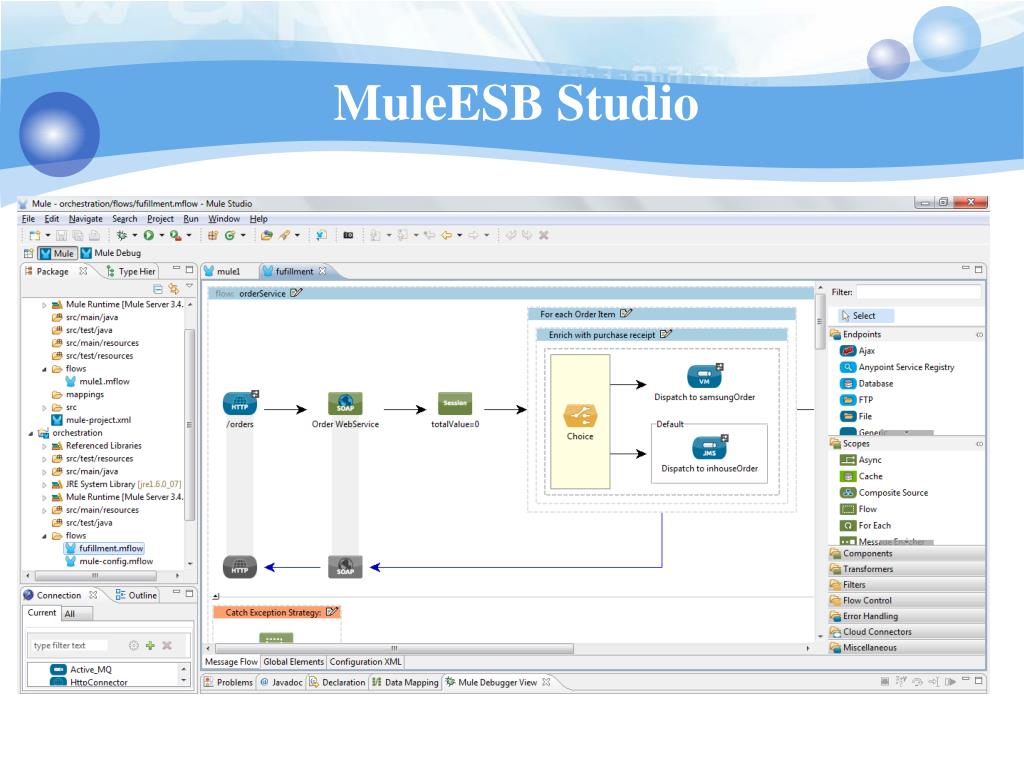Click the Collapse All icon in Package panel

coord(157,288)
